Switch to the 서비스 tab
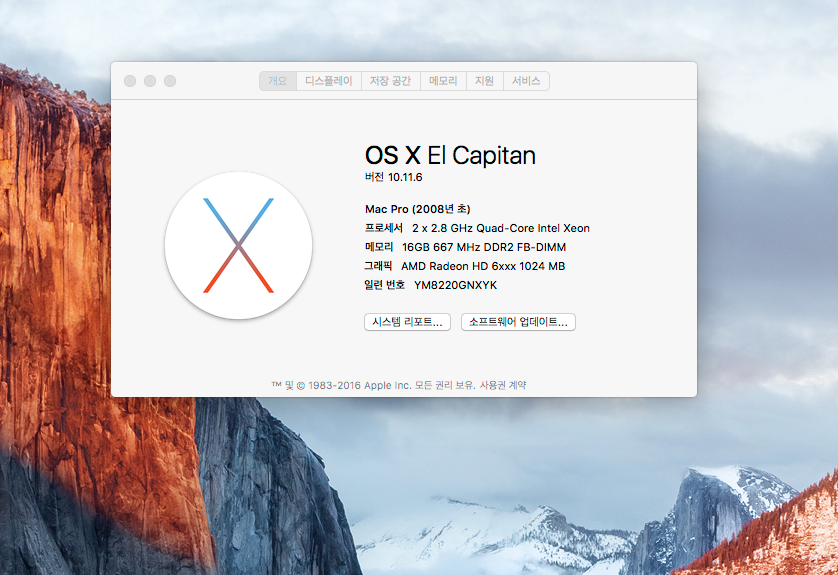Screen dimensions: 838x575 pyautogui.click(x=526, y=81)
